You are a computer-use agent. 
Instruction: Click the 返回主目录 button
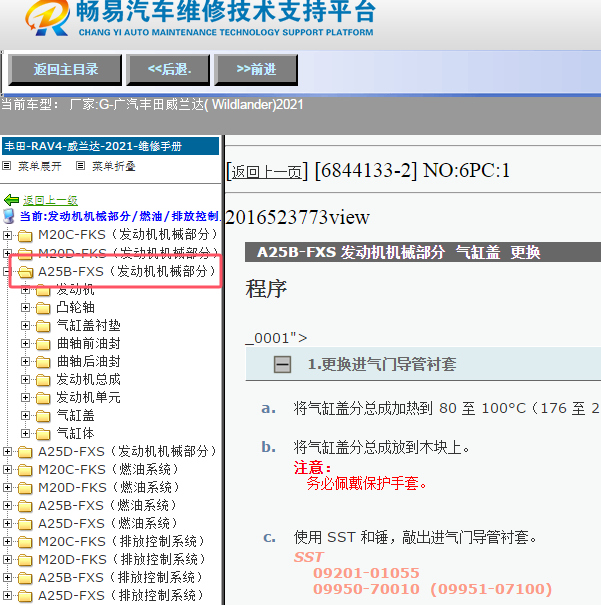coord(65,70)
